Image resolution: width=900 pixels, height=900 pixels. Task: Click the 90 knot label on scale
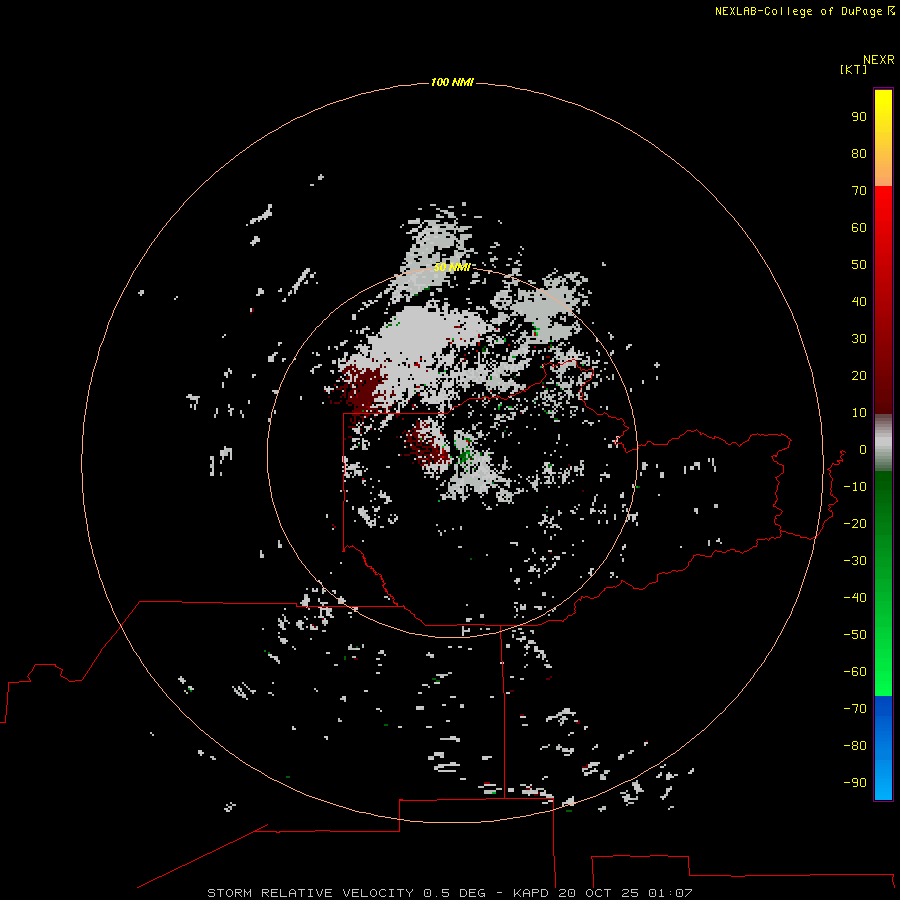point(859,117)
